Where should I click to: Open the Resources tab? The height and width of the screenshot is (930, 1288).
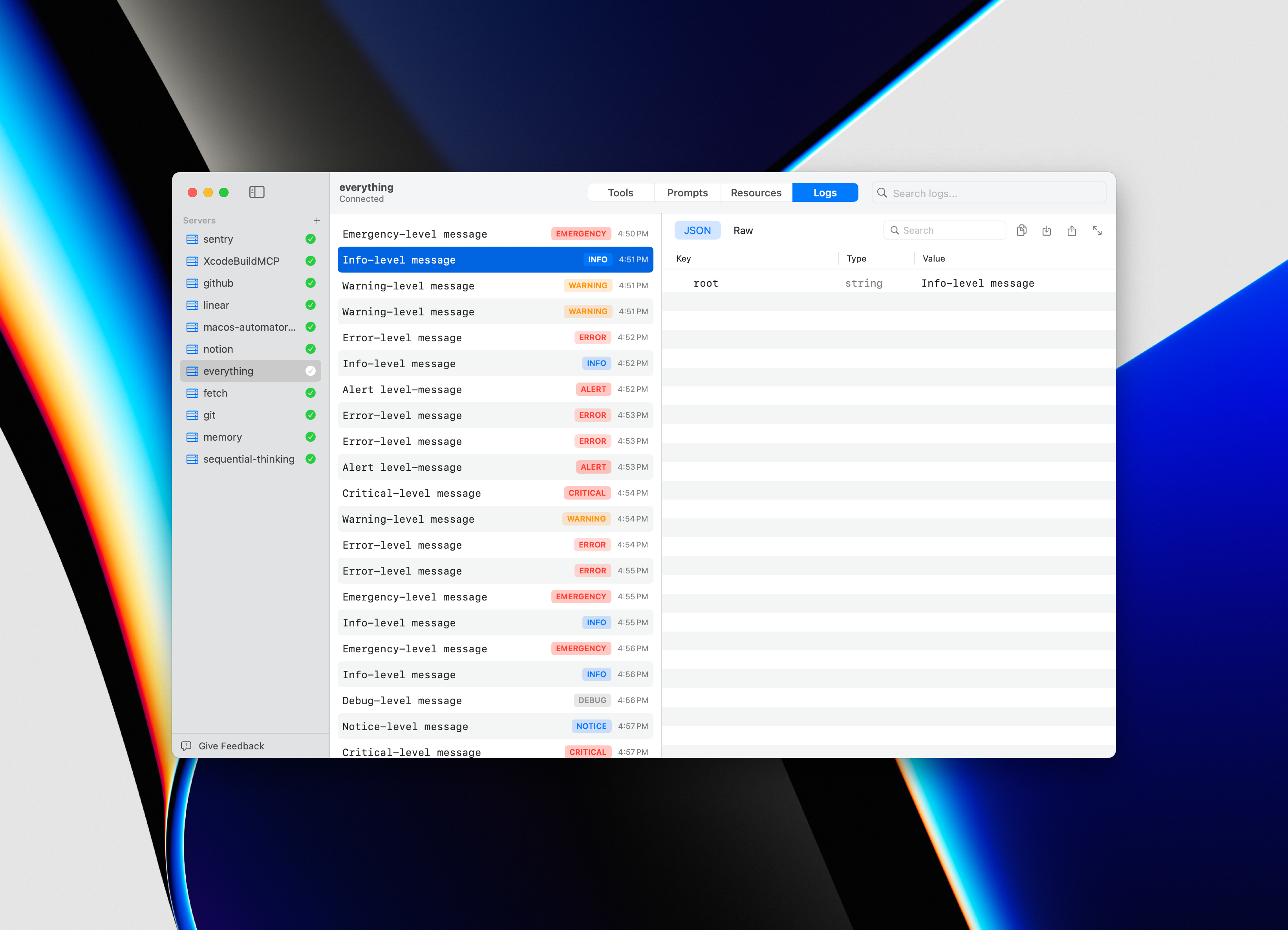[x=755, y=192]
